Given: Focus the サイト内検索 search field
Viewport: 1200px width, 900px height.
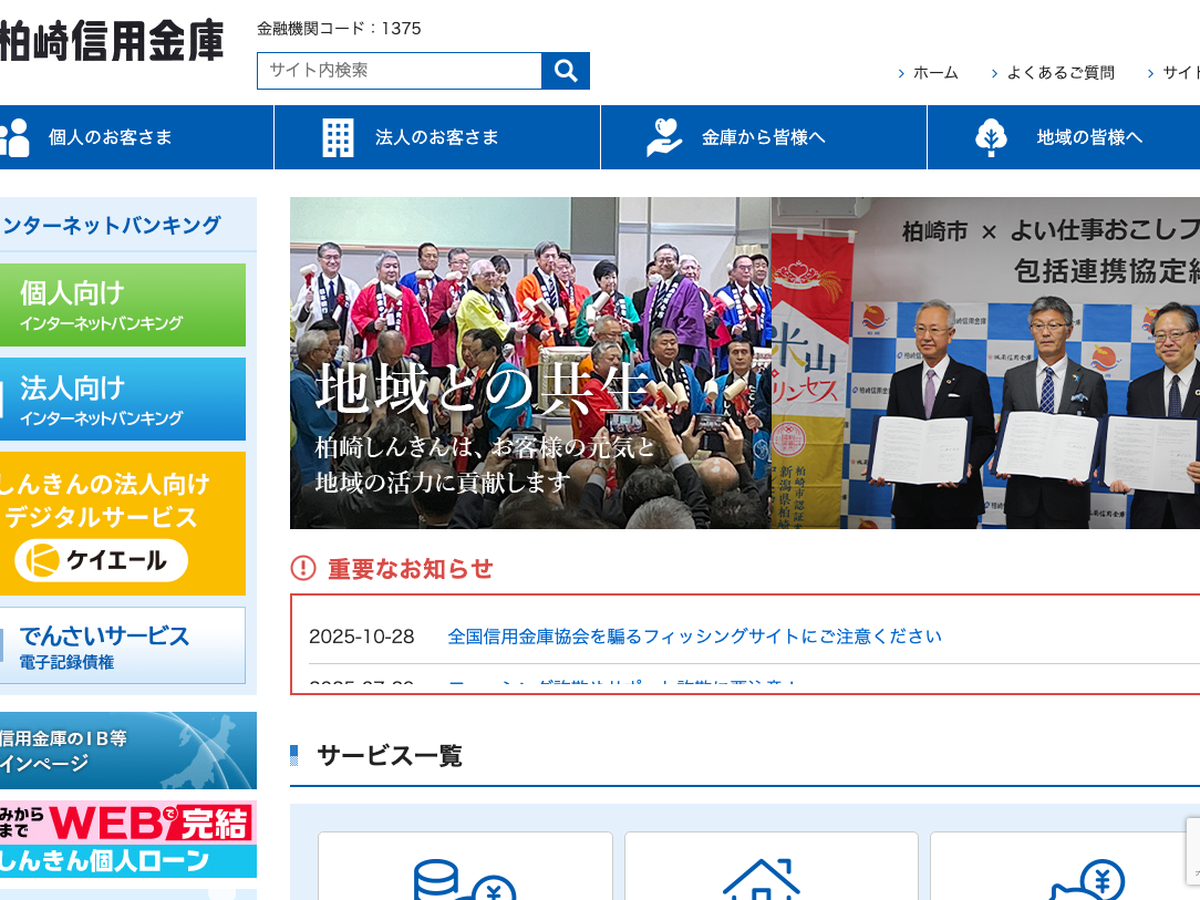Looking at the screenshot, I should click(x=399, y=71).
